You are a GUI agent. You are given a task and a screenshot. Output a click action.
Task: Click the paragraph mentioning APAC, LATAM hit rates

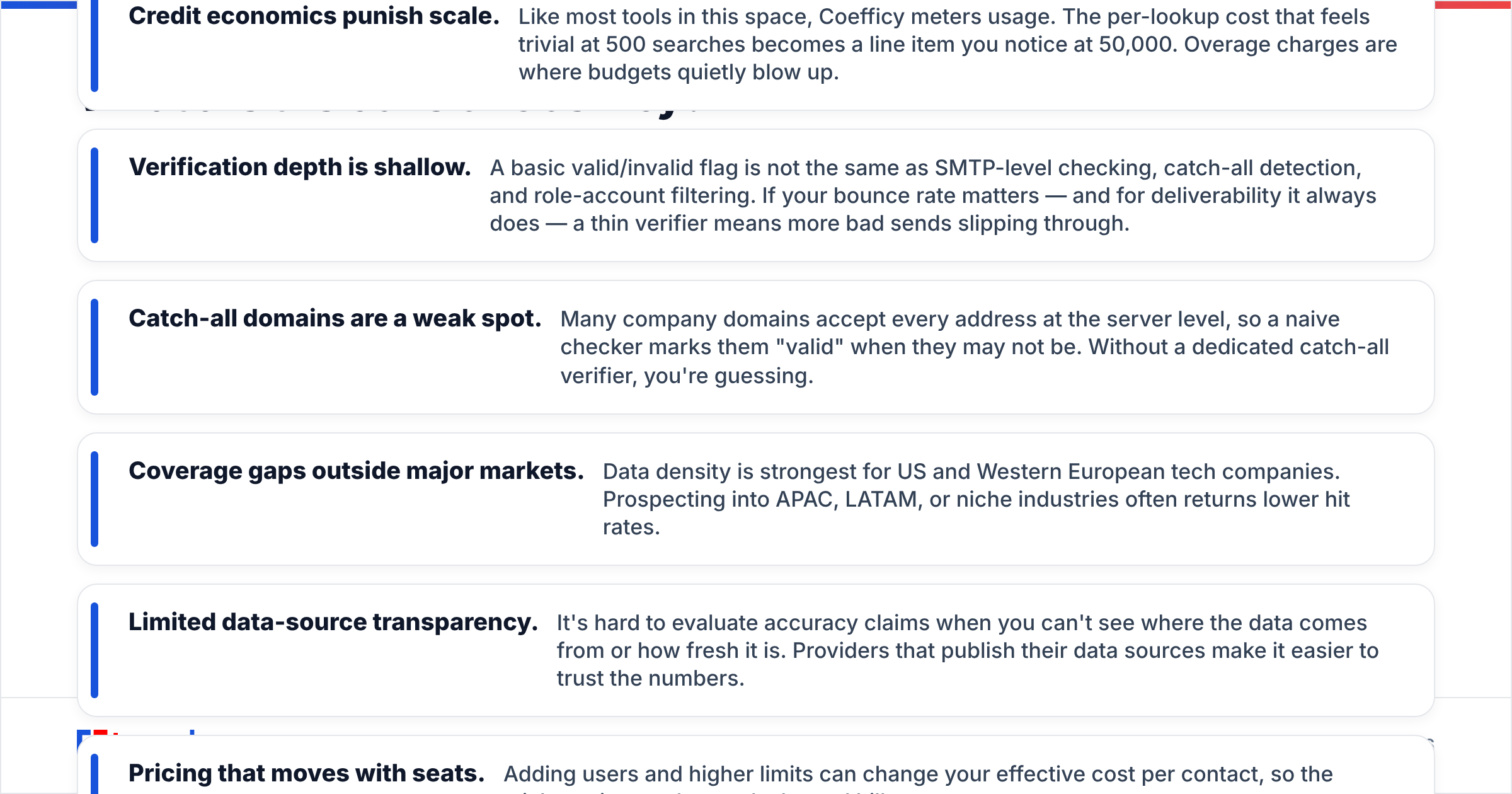click(x=976, y=499)
